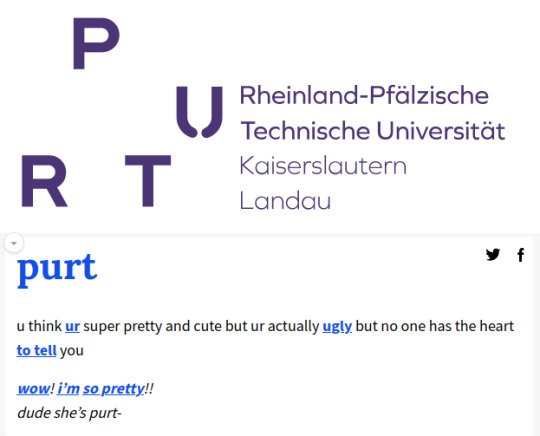
Task: Open the 'wow' example link
Action: click(x=34, y=388)
